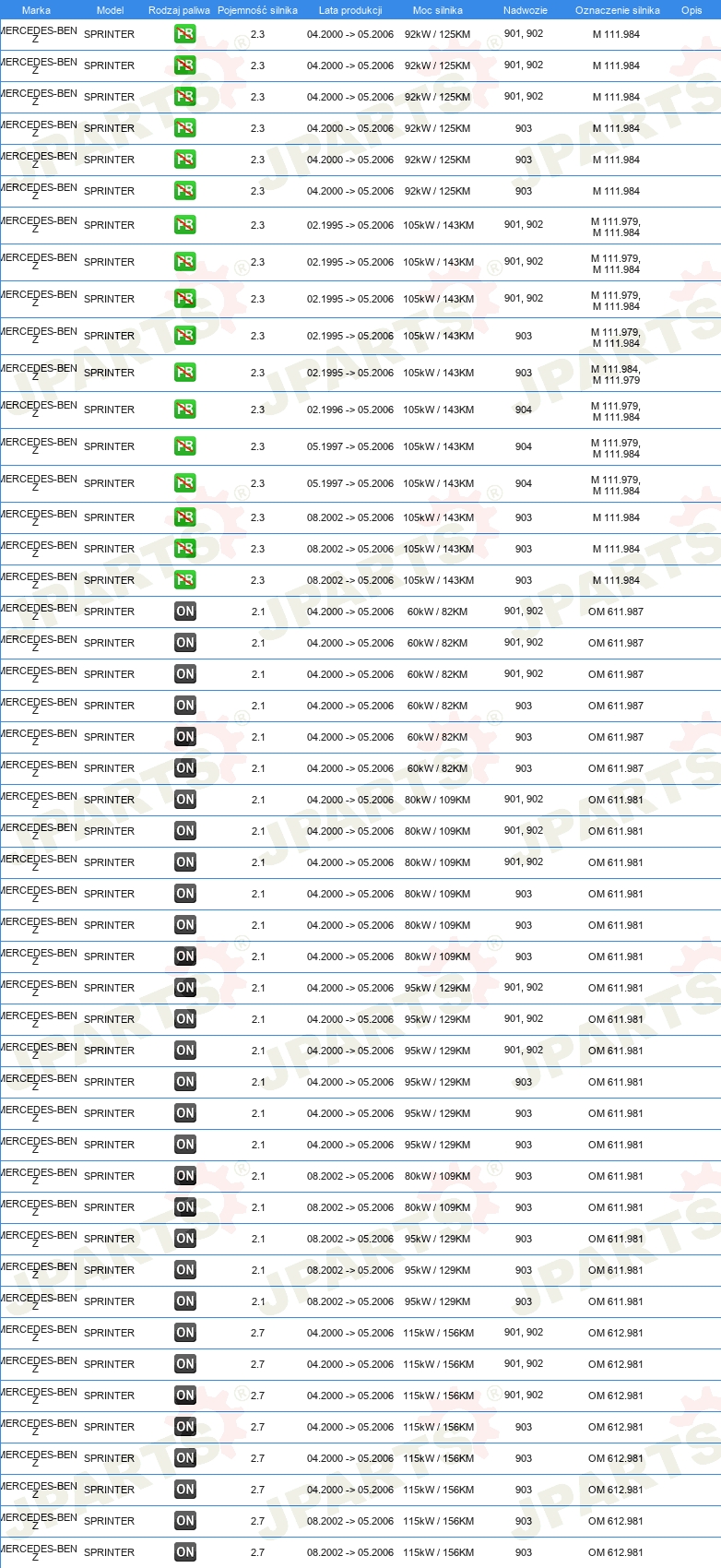Click ON icon in the topmost 60kW / 82KM row
Viewport: 721px width, 1568px height.
[185, 612]
